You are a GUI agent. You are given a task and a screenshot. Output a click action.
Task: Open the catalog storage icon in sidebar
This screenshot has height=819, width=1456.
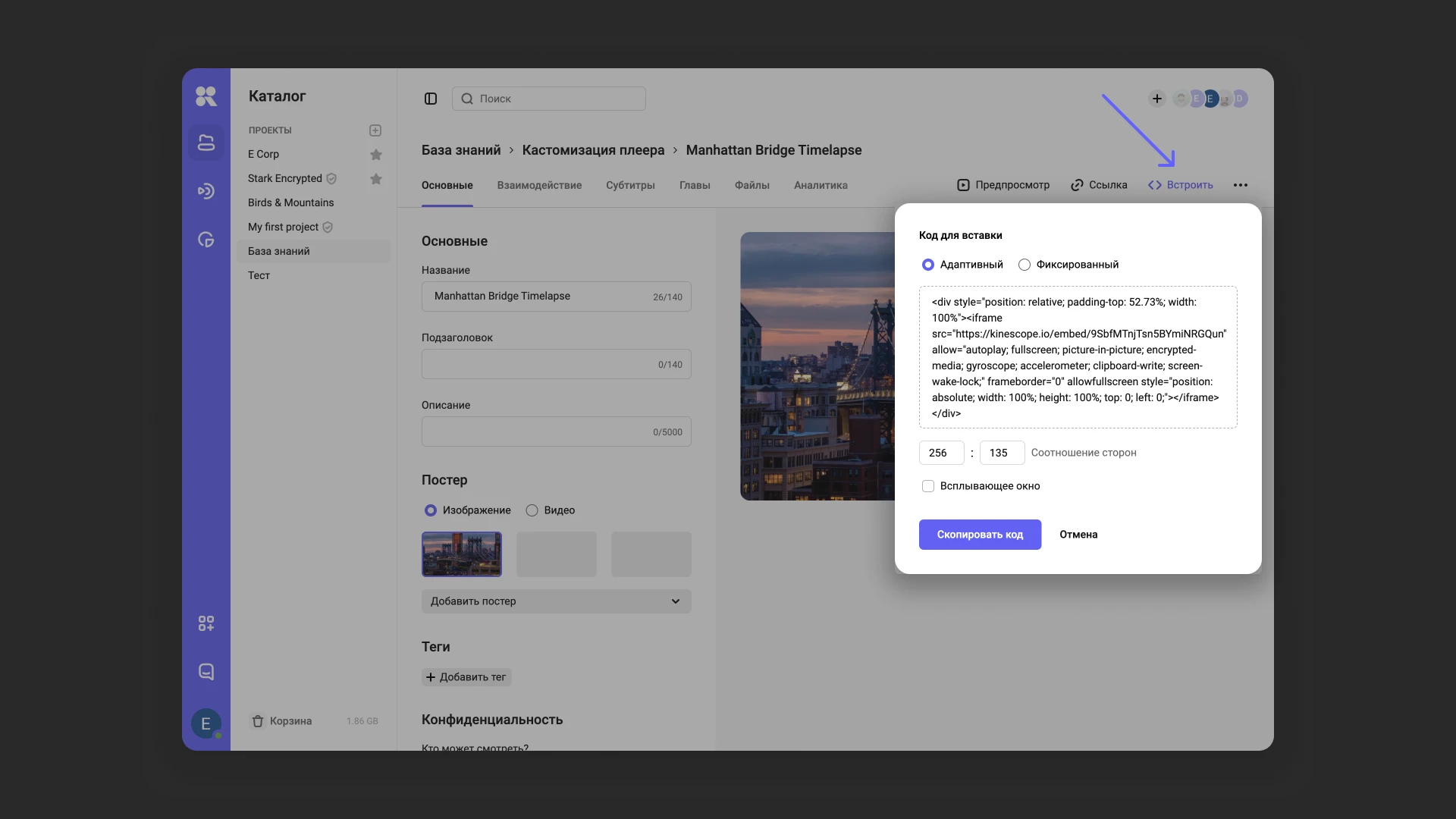(x=206, y=143)
